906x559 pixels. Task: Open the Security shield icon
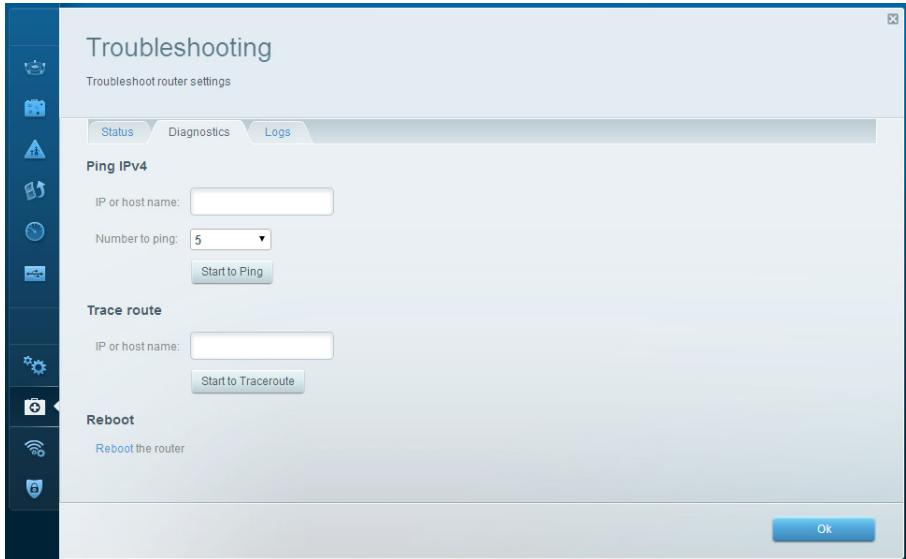(35, 488)
